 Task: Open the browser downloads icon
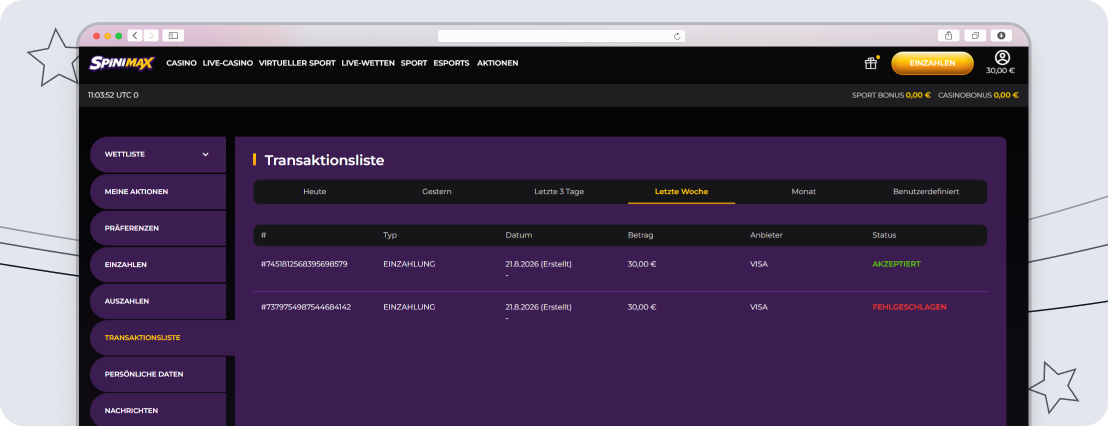point(1001,35)
